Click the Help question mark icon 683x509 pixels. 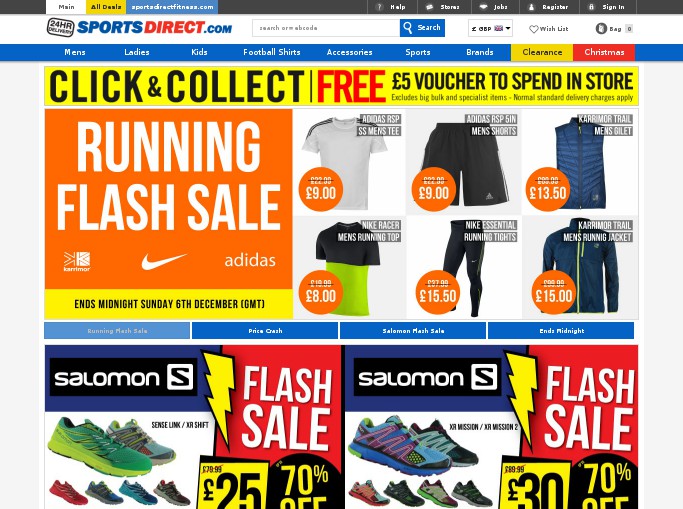pos(379,7)
